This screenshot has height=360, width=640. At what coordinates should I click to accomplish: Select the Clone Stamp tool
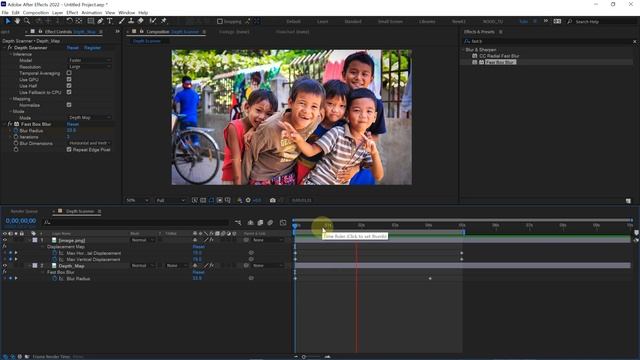[x=131, y=21]
